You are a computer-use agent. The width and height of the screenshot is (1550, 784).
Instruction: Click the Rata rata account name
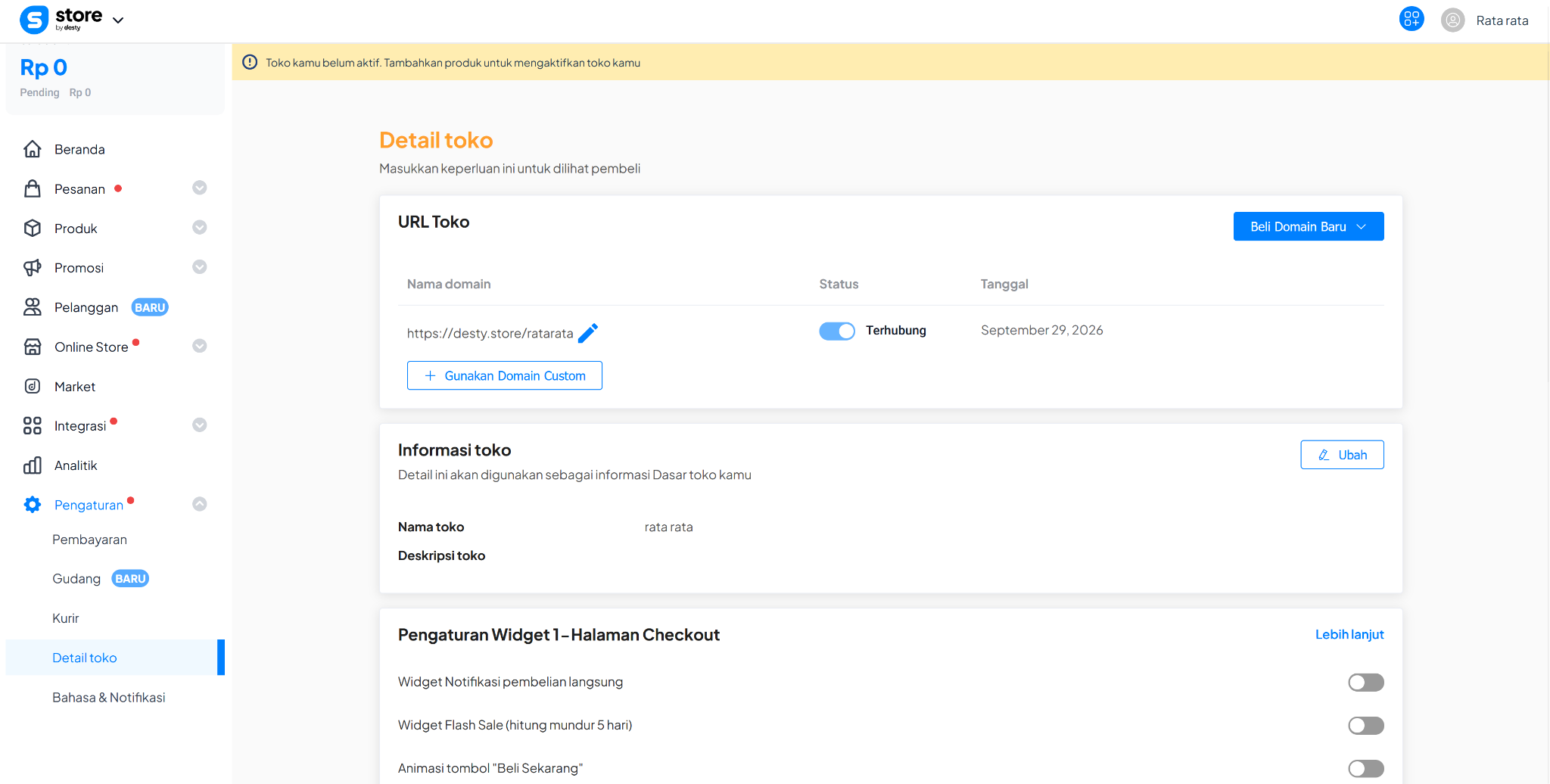[x=1502, y=20]
